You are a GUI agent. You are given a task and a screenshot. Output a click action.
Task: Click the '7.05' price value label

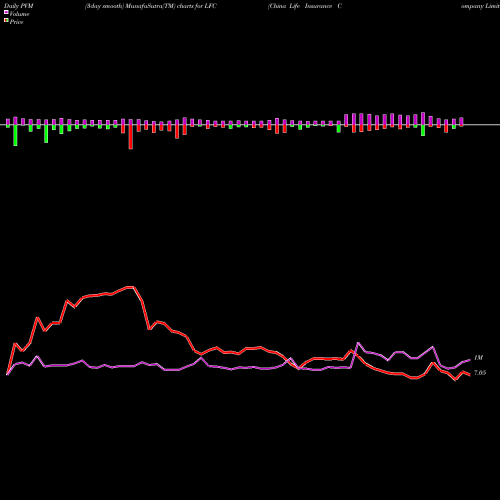pyautogui.click(x=480, y=373)
